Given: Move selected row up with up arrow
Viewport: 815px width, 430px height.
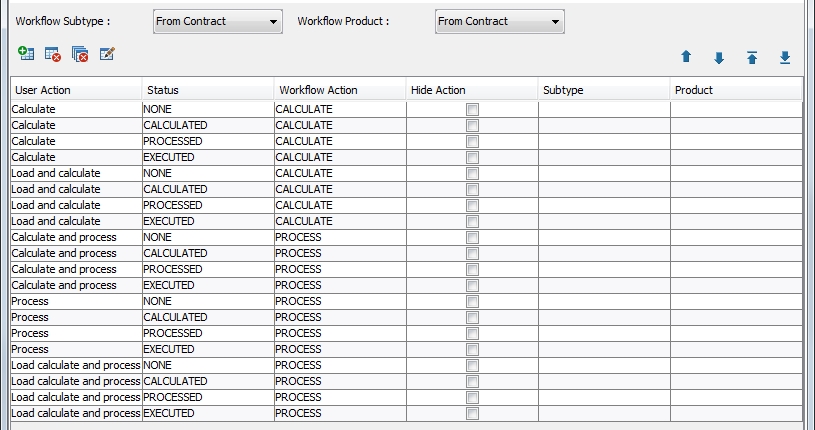Looking at the screenshot, I should click(686, 57).
